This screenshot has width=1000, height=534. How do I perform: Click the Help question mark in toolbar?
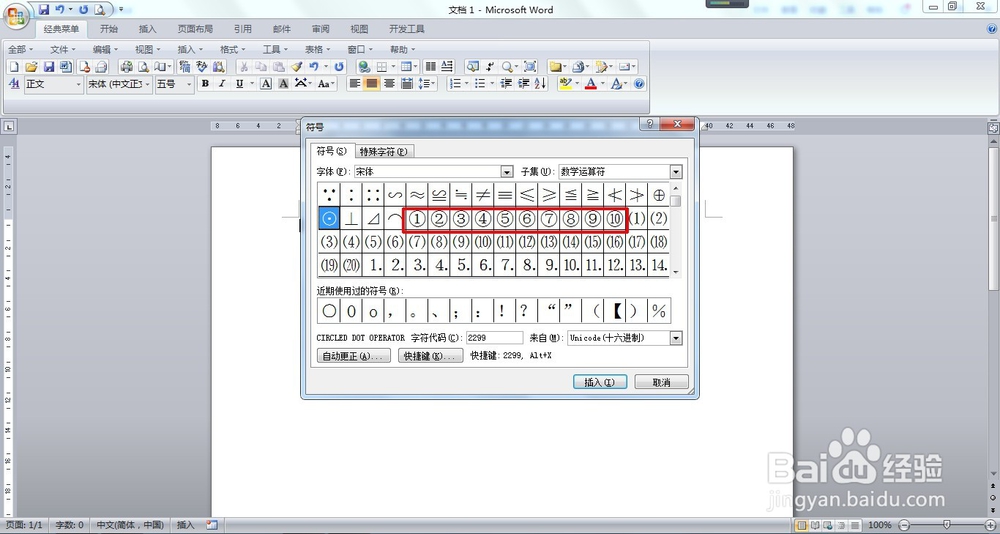(x=639, y=84)
